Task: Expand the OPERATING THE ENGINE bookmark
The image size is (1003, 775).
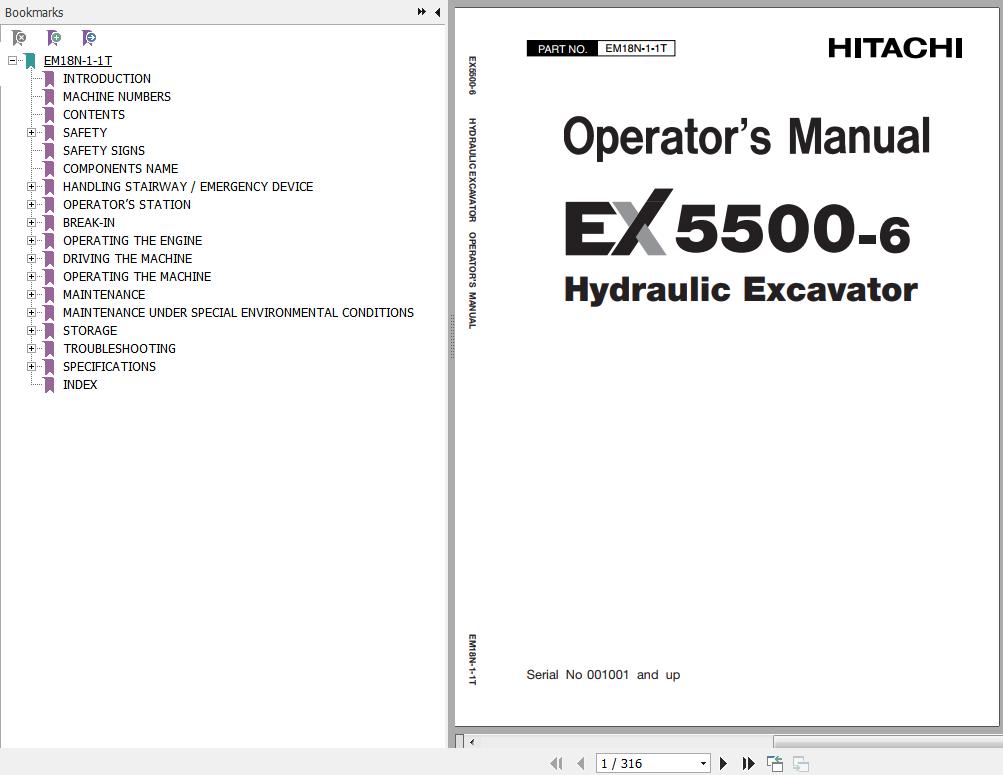Action: (31, 240)
